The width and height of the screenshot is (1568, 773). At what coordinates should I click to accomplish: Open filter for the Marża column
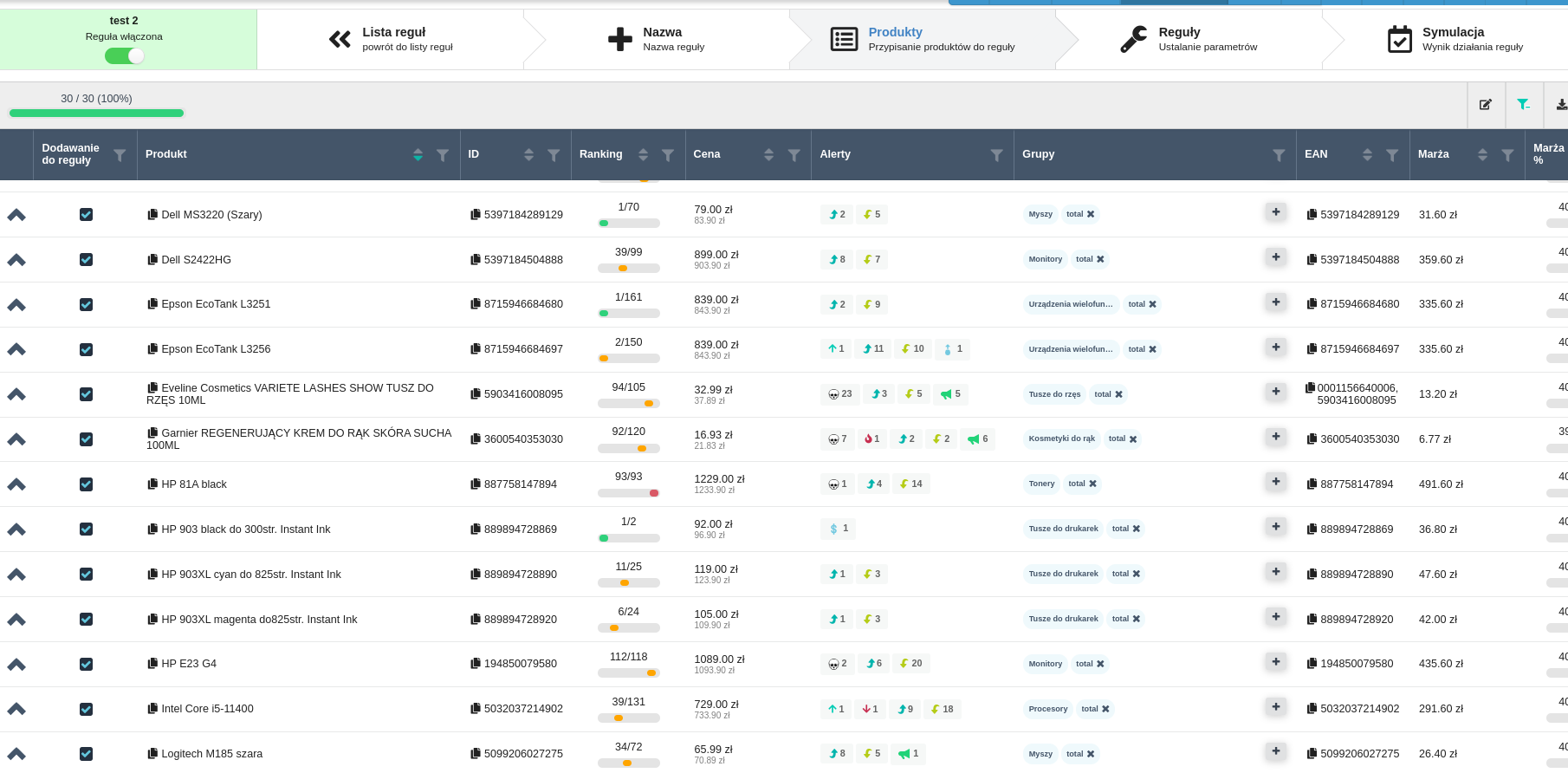[1507, 155]
